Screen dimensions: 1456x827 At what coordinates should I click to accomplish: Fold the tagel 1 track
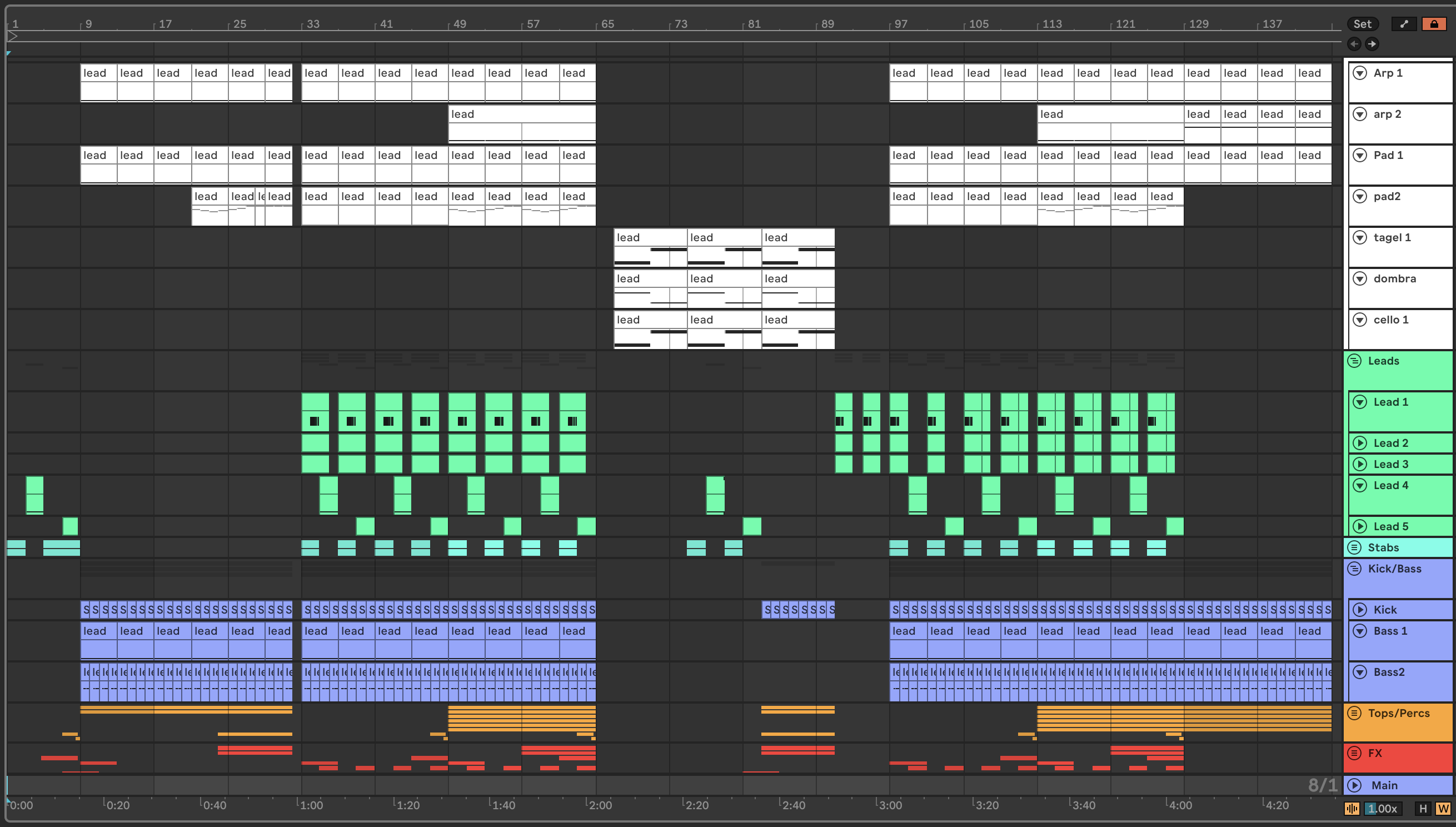click(1359, 237)
